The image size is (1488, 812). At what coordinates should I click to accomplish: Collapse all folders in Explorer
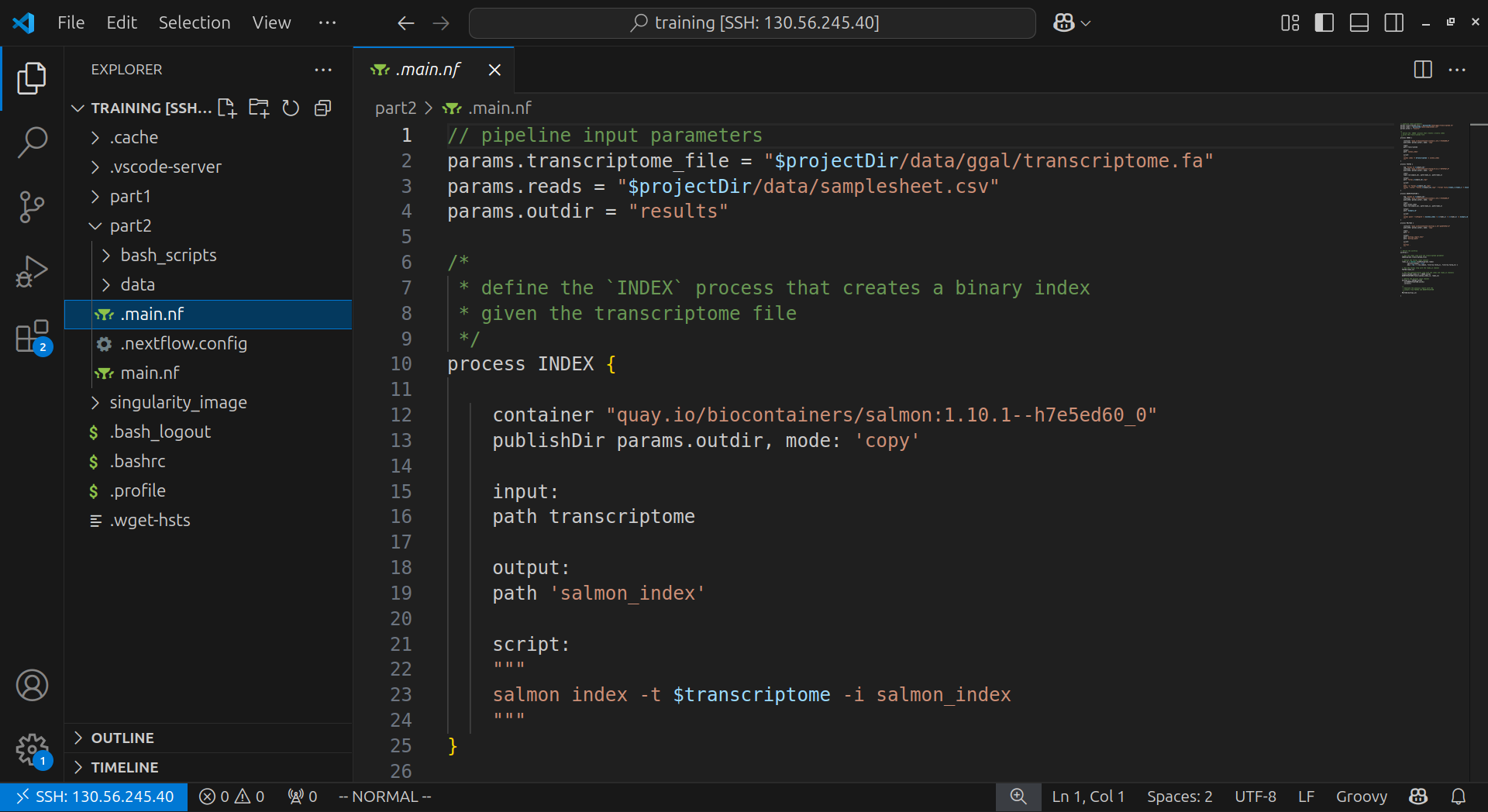[x=322, y=108]
